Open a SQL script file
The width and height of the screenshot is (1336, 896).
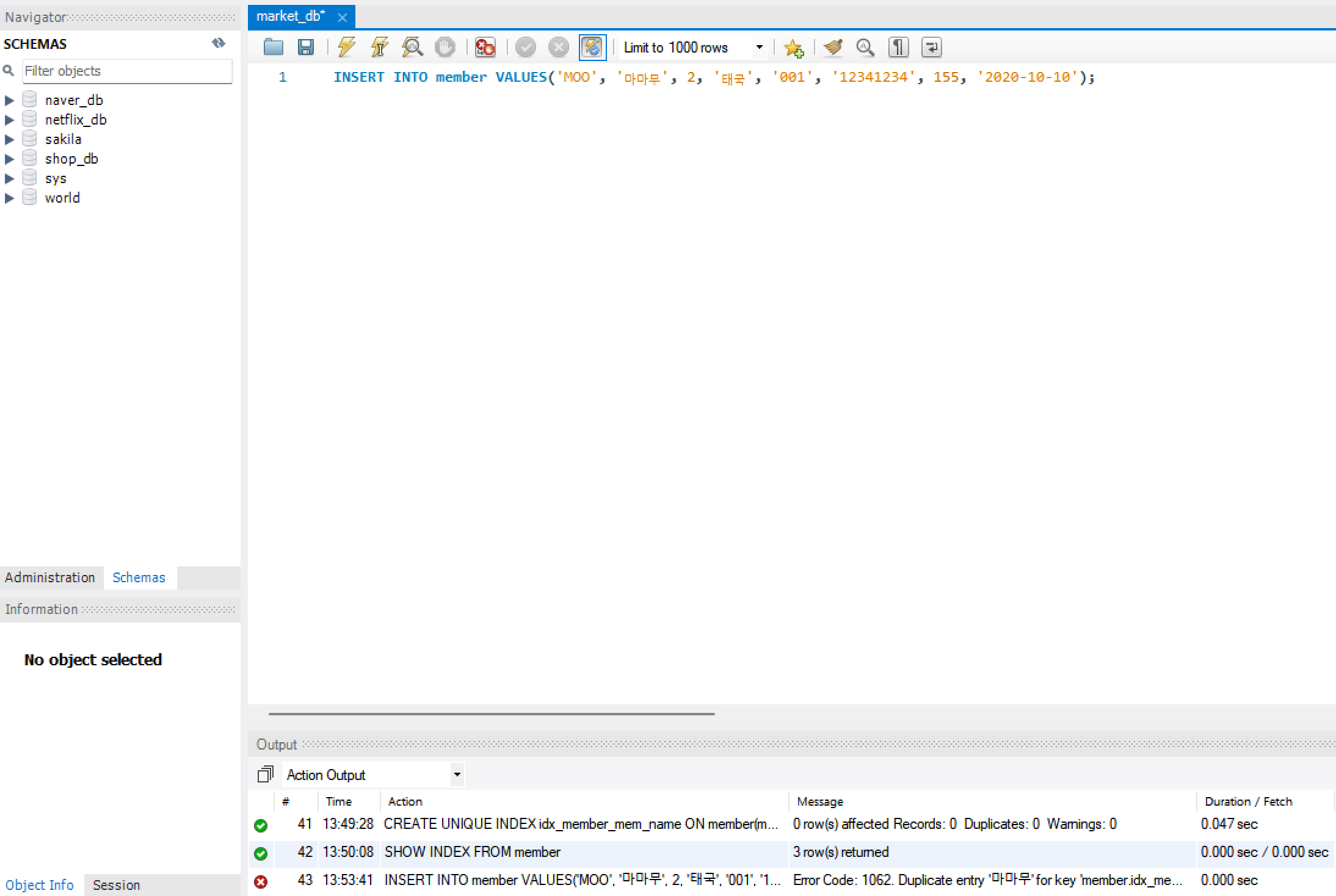coord(273,47)
